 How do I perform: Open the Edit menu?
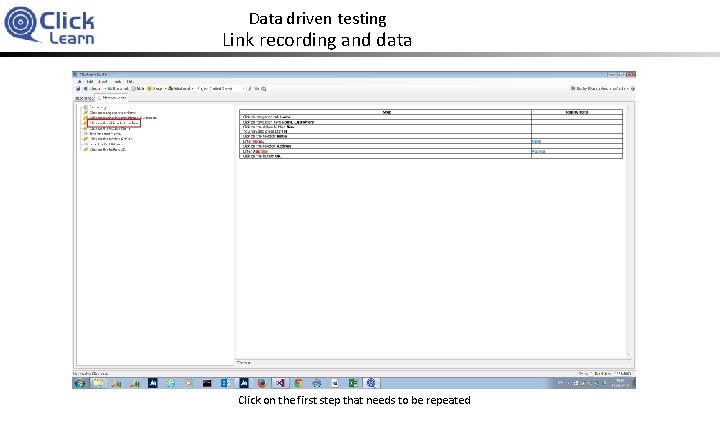coord(90,82)
